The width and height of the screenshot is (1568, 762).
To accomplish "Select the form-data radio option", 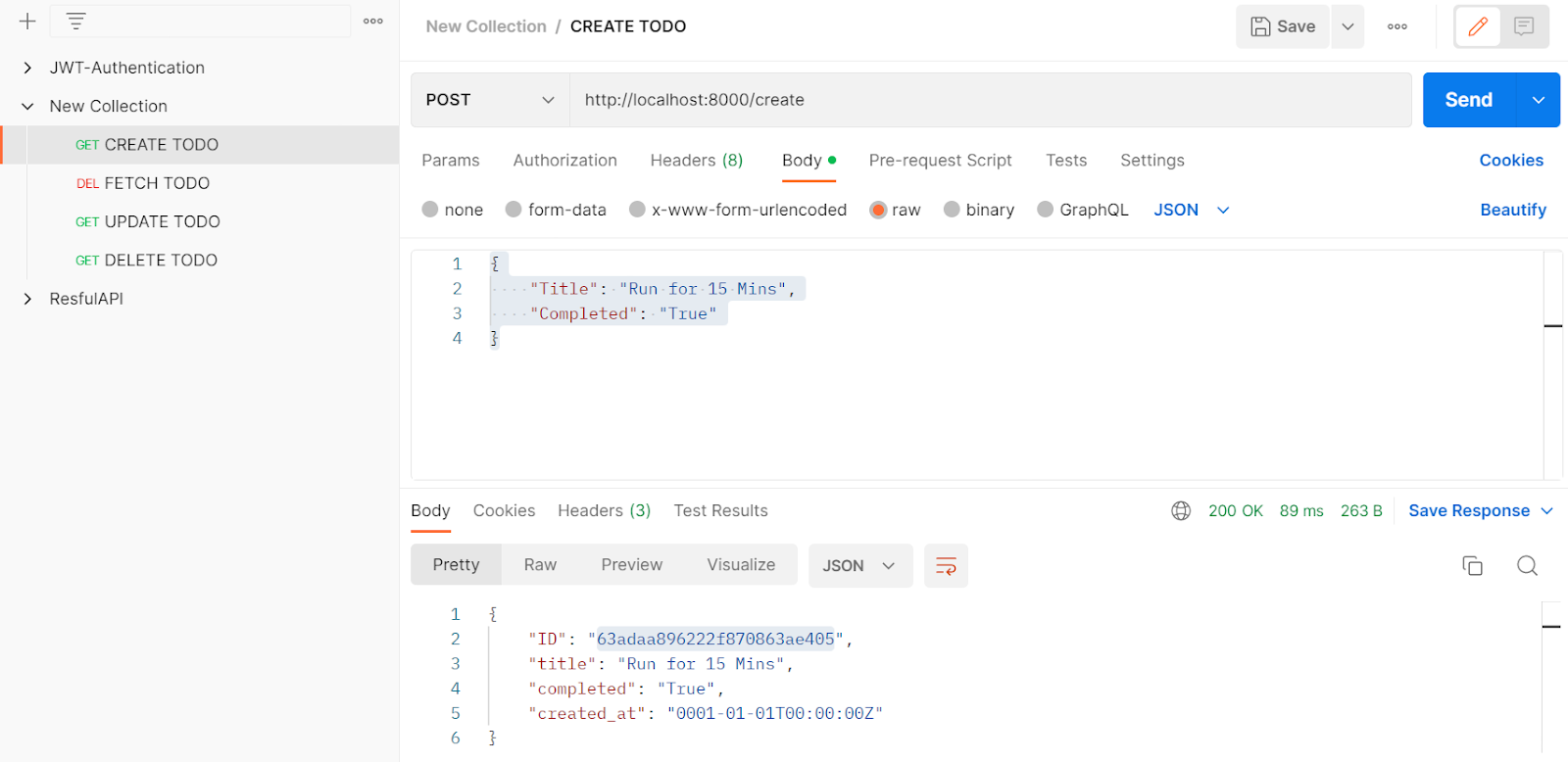I will point(514,210).
